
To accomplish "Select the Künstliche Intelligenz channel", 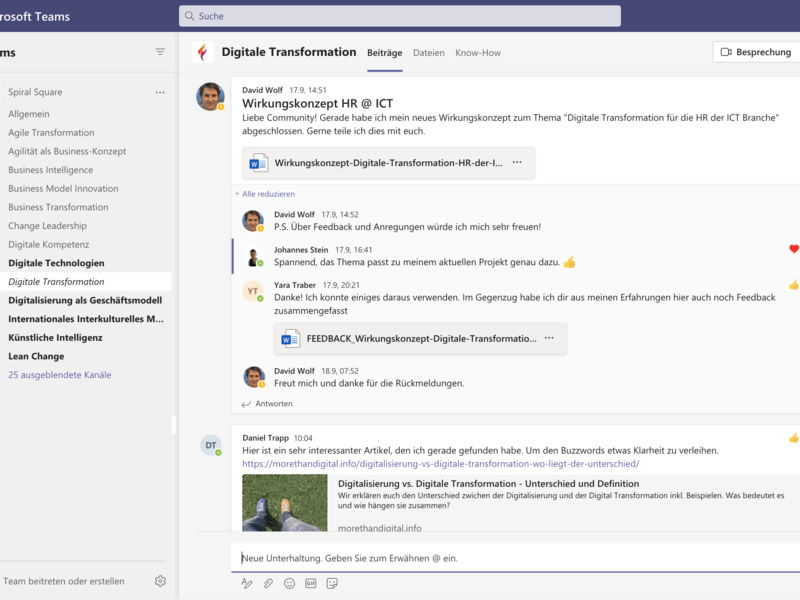I will coord(56,338).
